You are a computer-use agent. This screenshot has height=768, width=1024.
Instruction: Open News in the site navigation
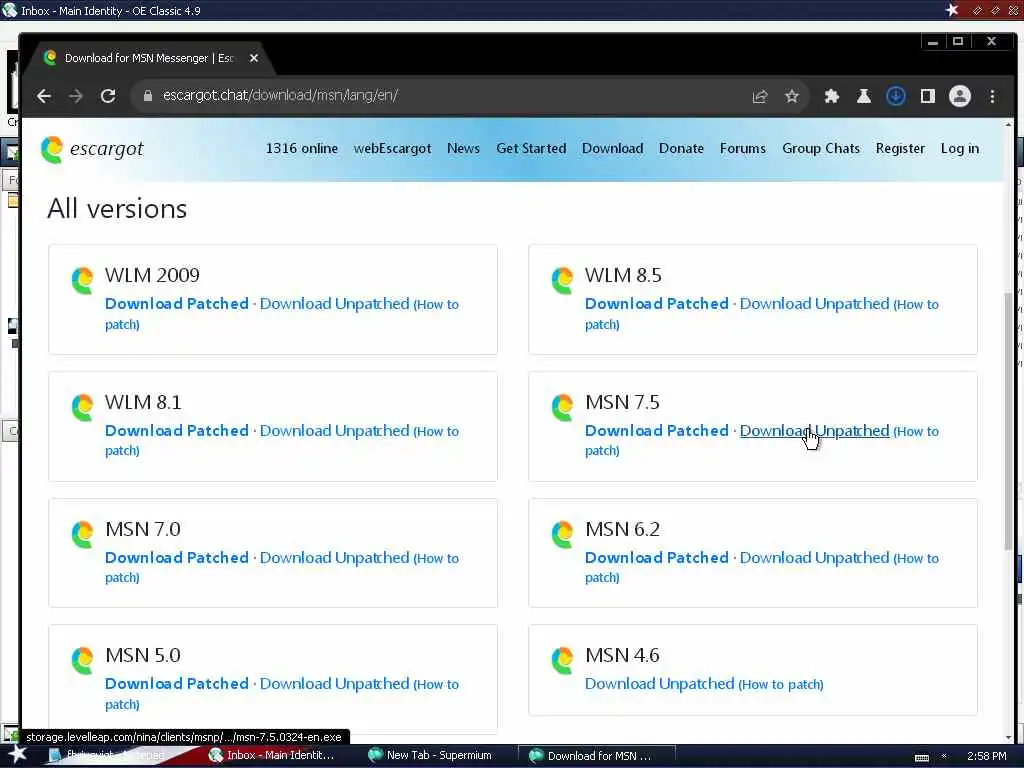(x=464, y=148)
